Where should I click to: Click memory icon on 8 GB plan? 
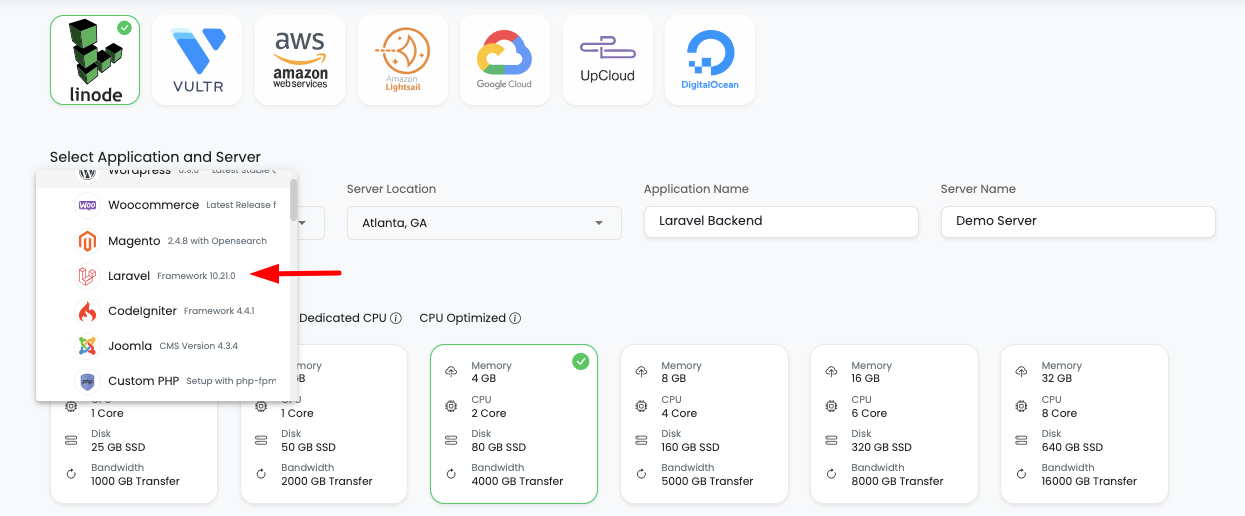tap(641, 372)
